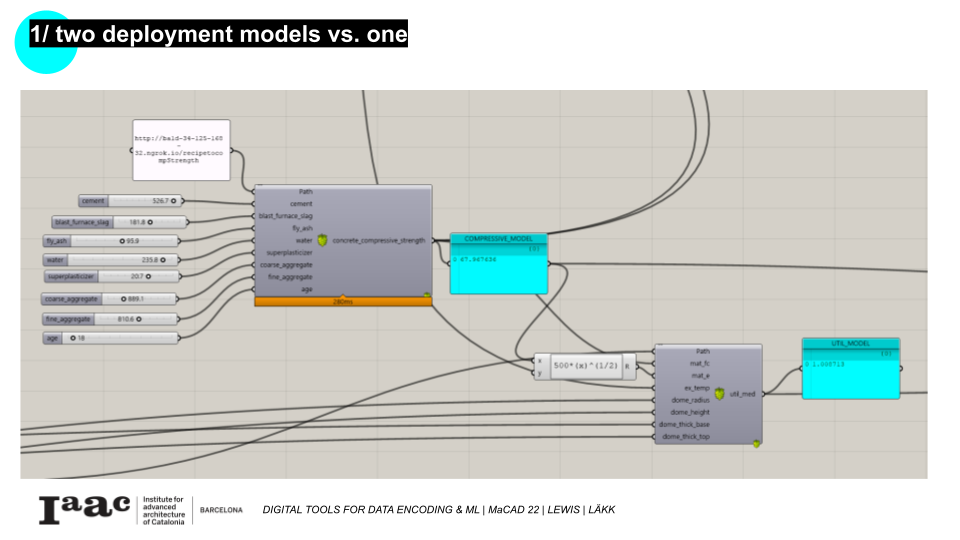Click the dome_radius input parameter
This screenshot has height=540, width=960.
coord(690,400)
